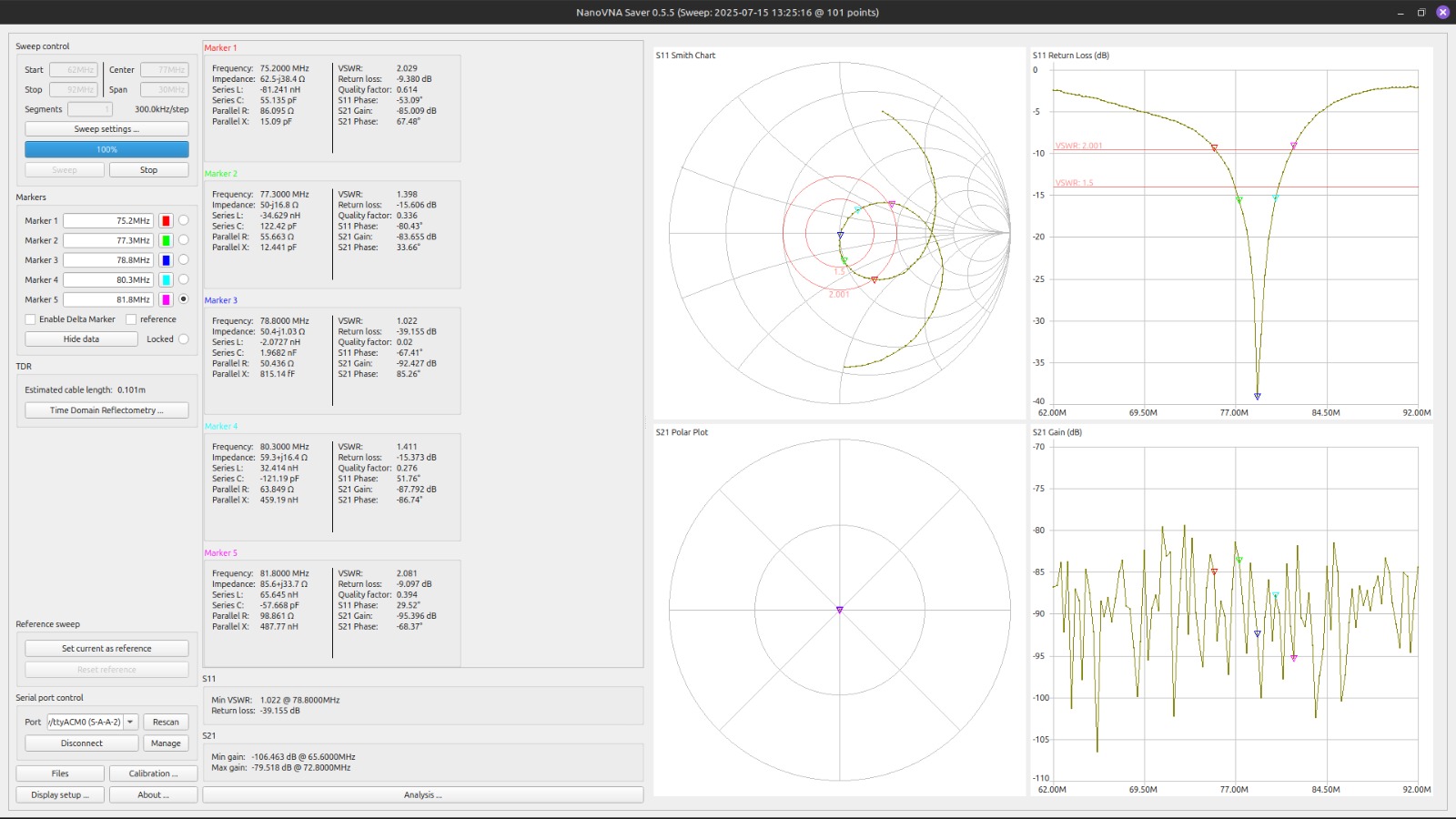Click the 300.0kHz/step label
1456x819 pixels.
[162, 109]
